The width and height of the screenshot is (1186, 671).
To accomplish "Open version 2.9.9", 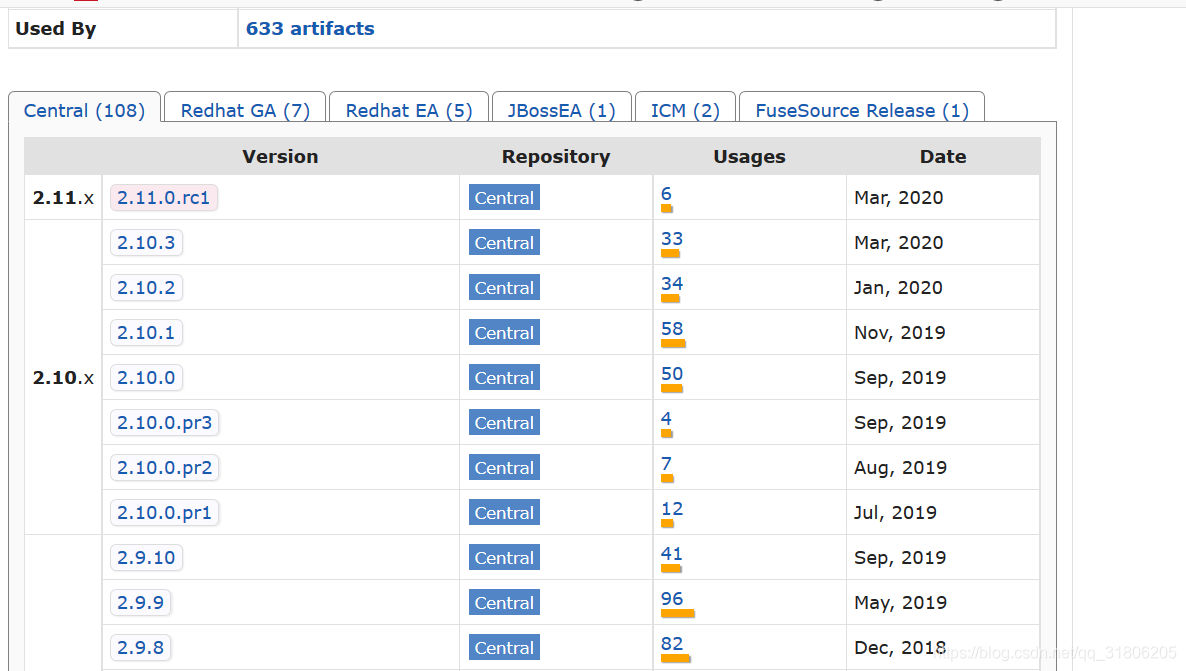I will coord(141,603).
